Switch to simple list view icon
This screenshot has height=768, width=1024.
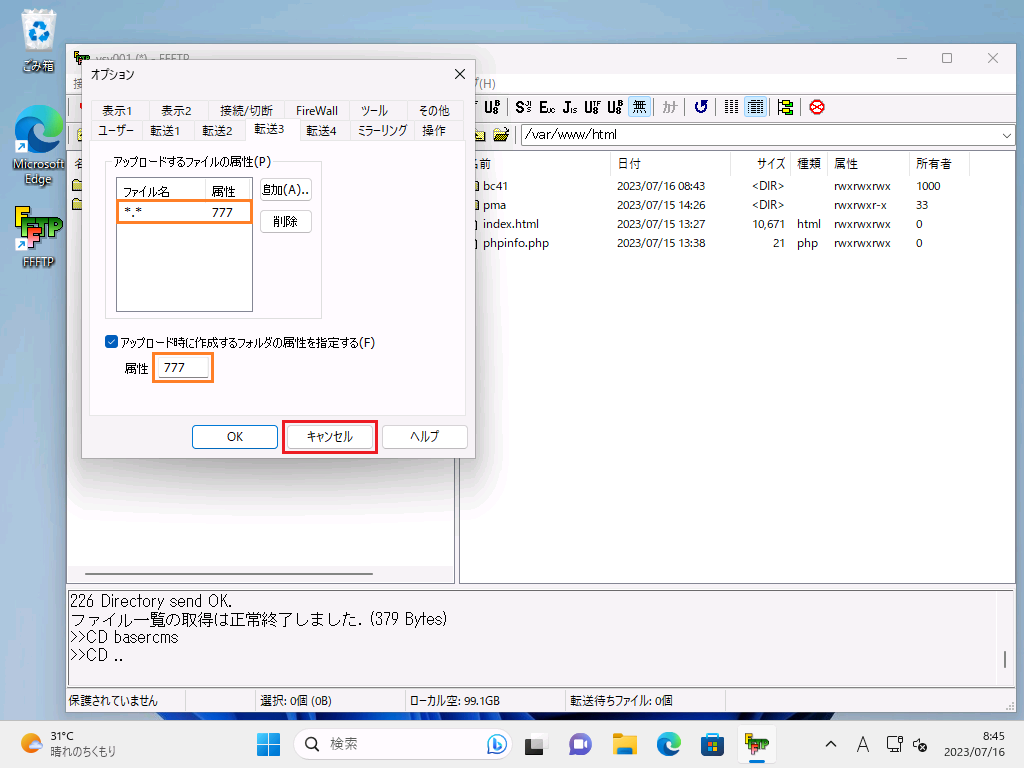tap(732, 107)
